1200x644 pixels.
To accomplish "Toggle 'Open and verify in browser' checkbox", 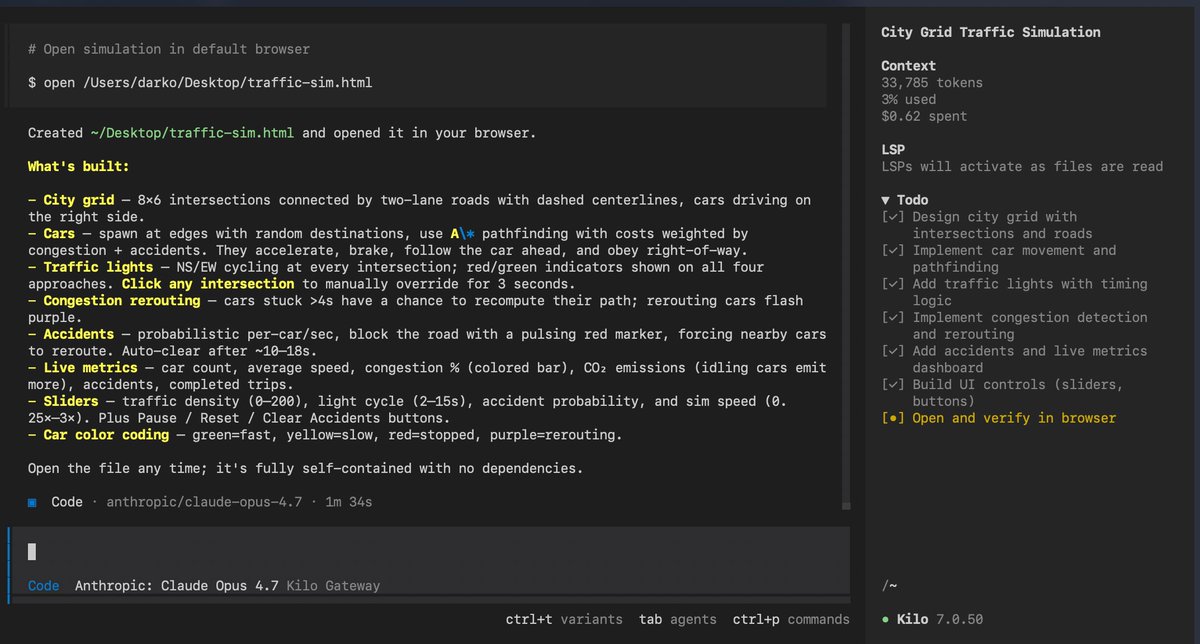I will click(893, 418).
